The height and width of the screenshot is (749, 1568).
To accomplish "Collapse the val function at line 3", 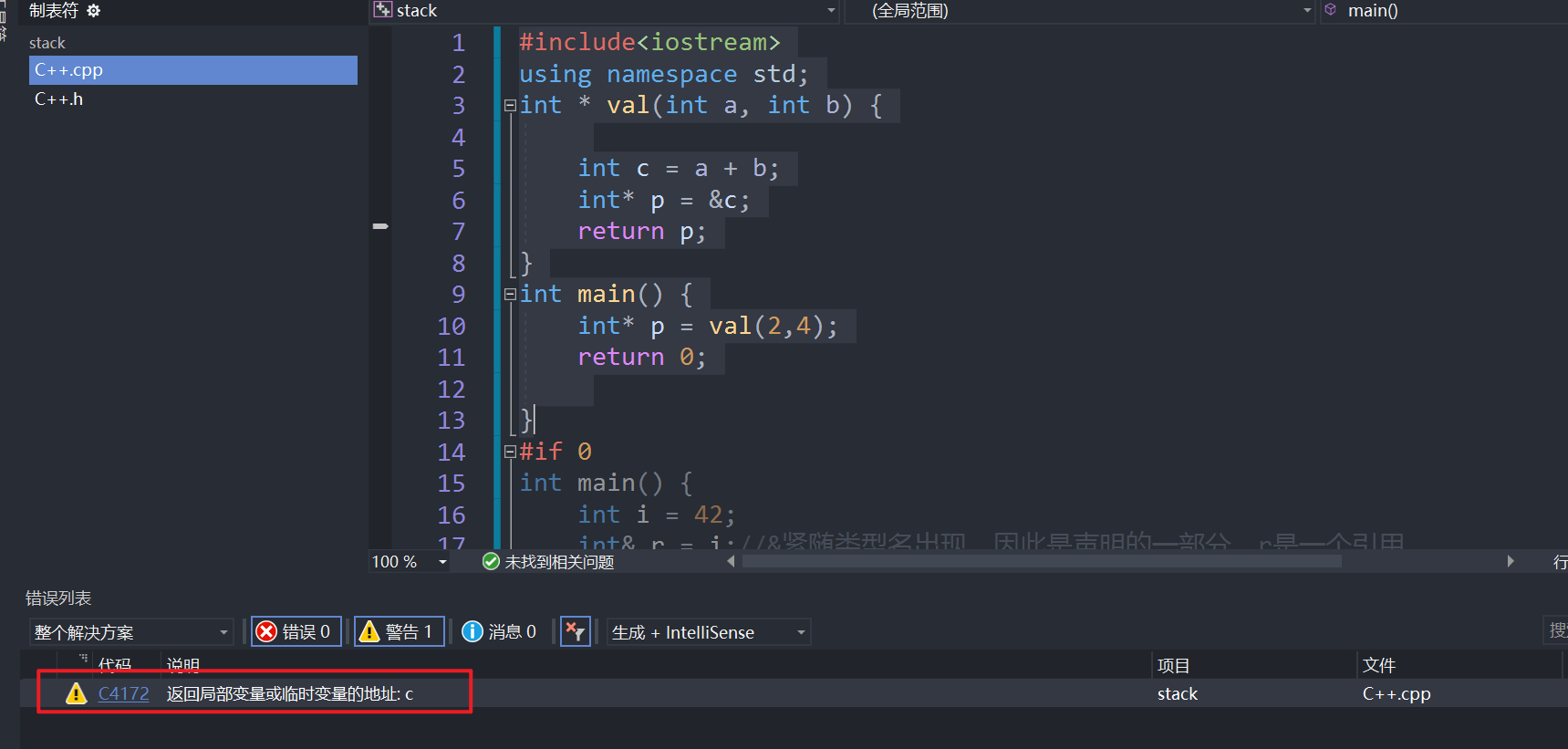I will (510, 106).
